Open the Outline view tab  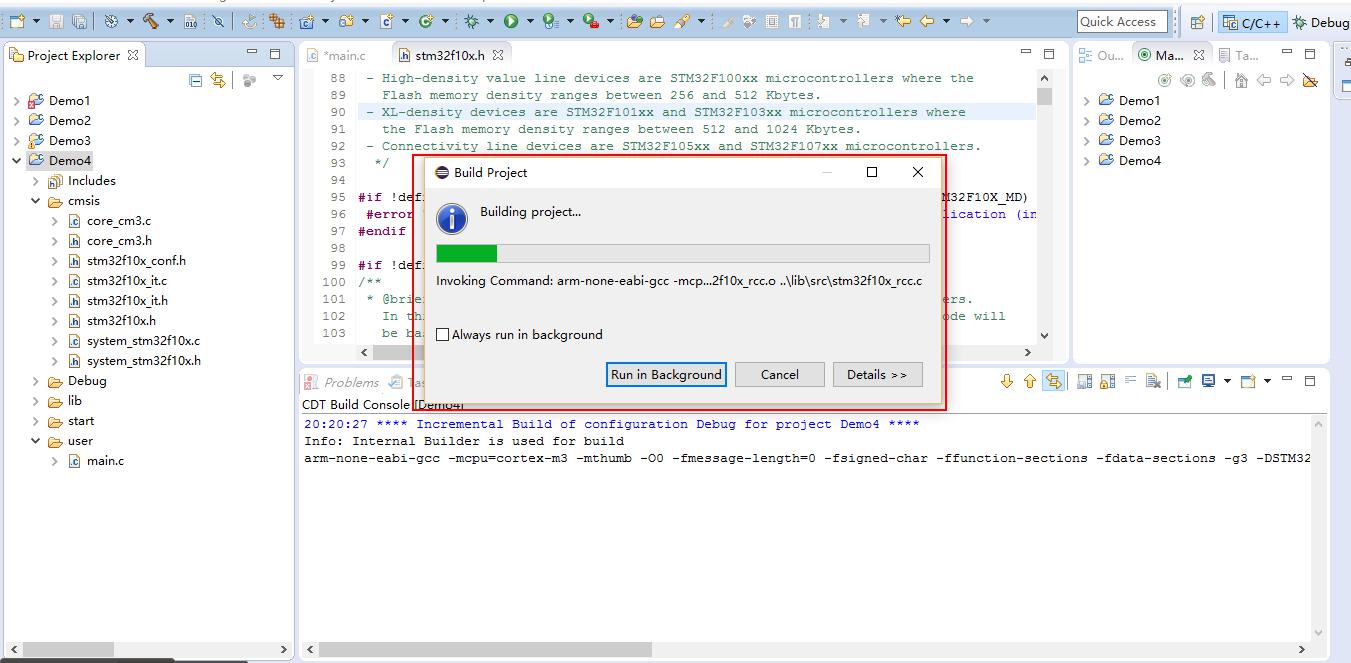tap(1102, 56)
